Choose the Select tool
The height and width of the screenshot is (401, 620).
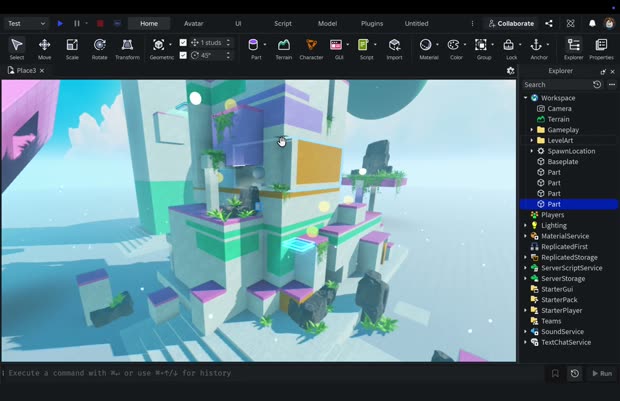[x=17, y=49]
